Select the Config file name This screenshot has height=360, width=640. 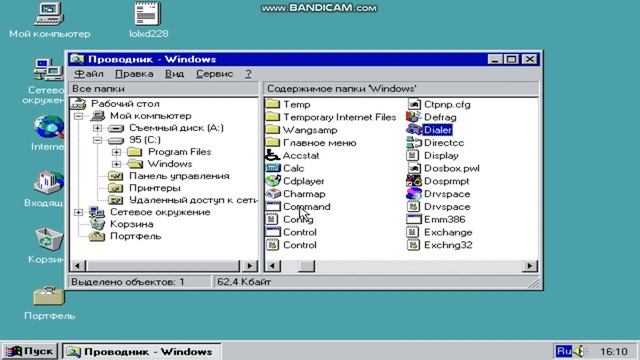tap(298, 220)
